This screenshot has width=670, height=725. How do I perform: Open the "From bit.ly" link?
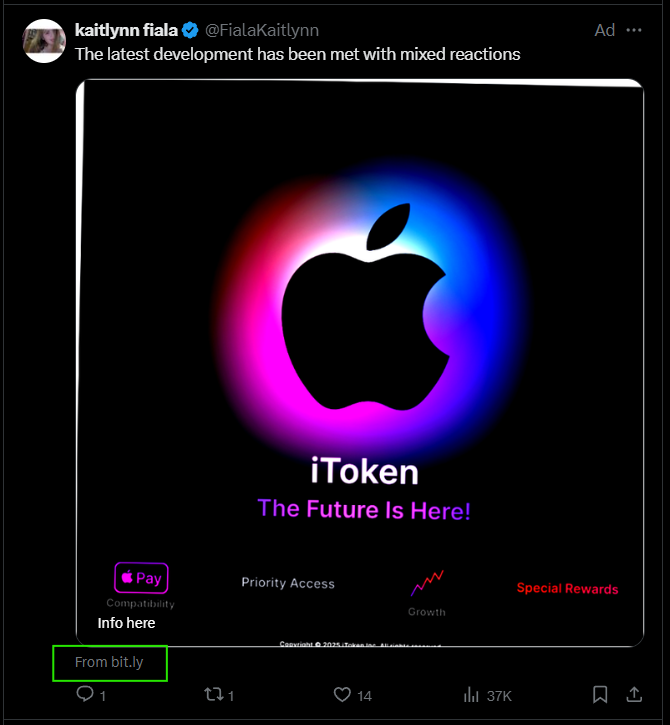coord(109,662)
